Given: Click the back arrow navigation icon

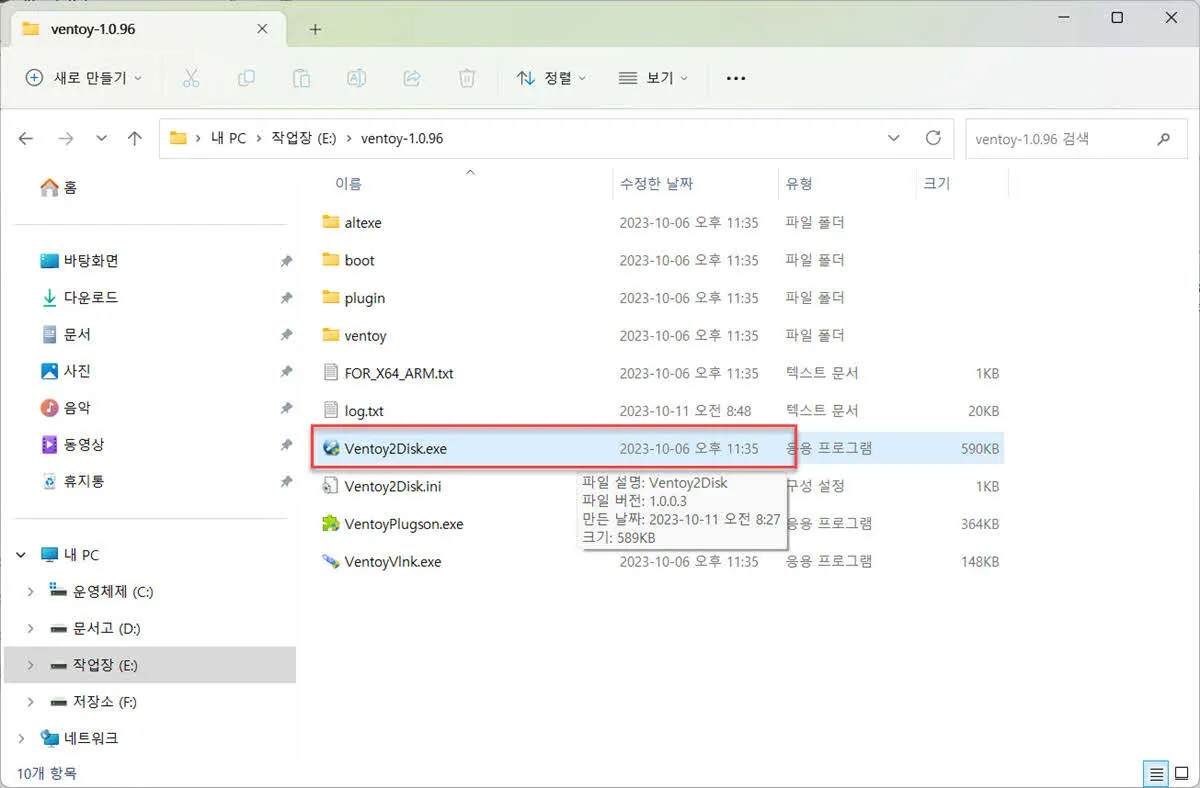Looking at the screenshot, I should pyautogui.click(x=26, y=138).
